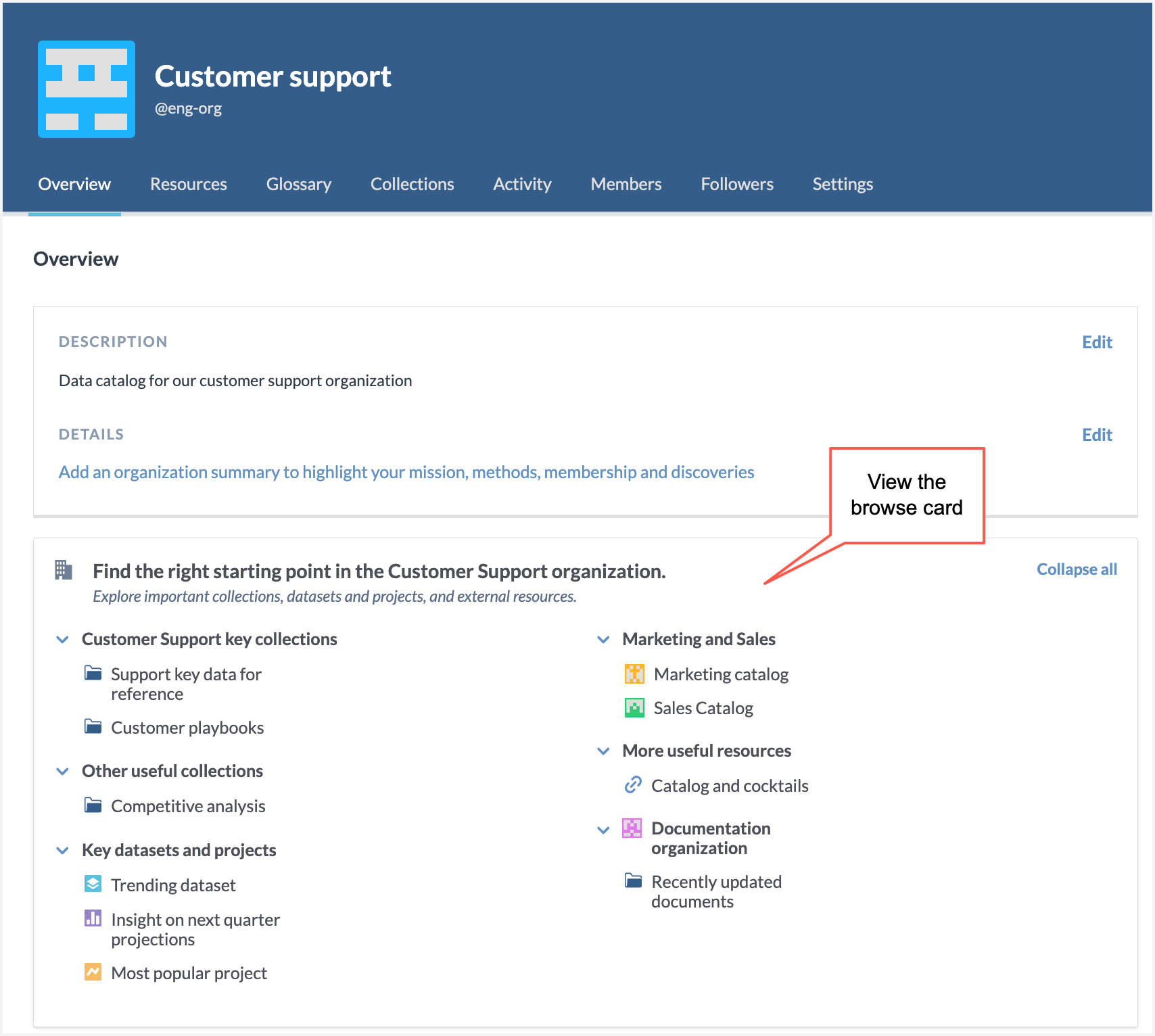Open Sales Catalog organization
This screenshot has height=1036, width=1155.
[x=703, y=708]
